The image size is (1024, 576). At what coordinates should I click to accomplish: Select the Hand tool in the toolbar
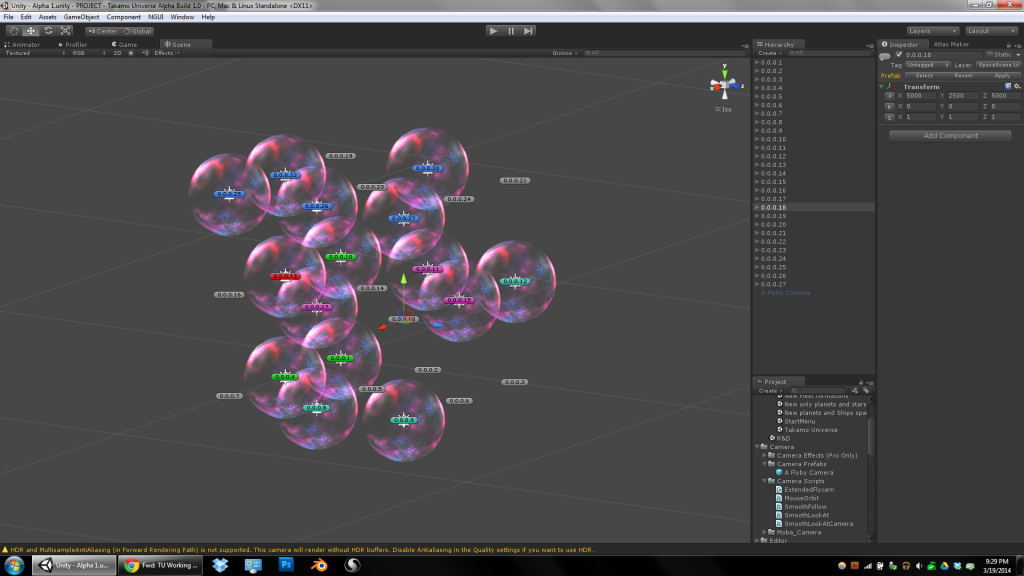coord(13,31)
